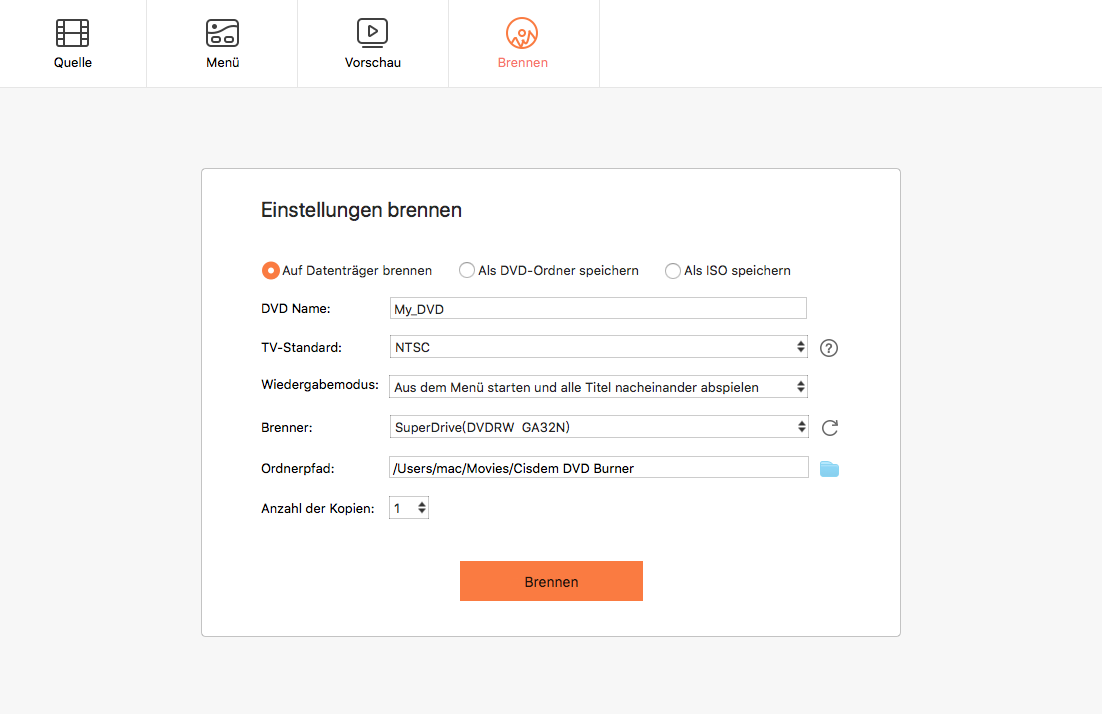This screenshot has width=1102, height=714.
Task: Click the DVD Name input field
Action: [598, 309]
